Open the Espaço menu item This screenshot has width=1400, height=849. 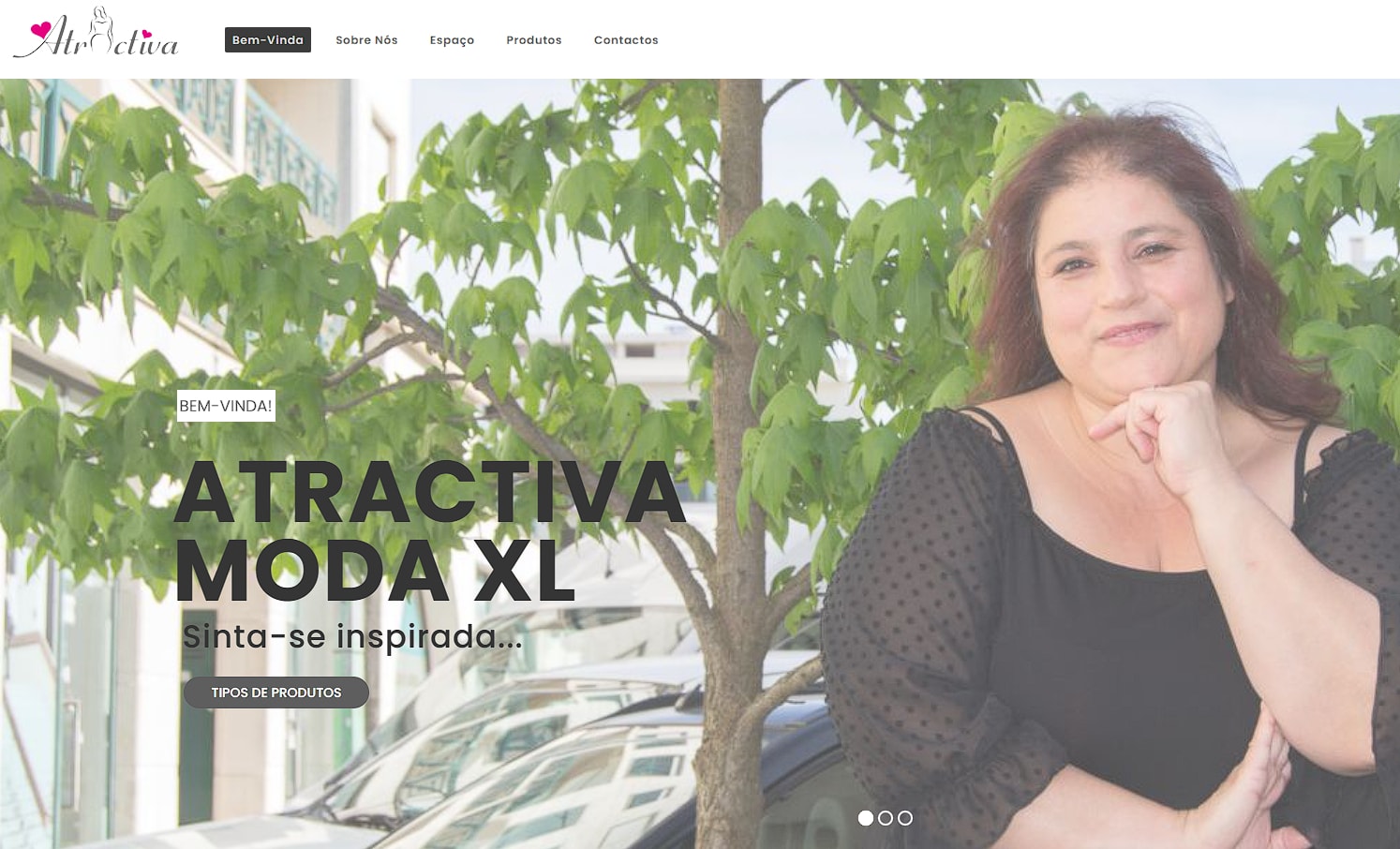(452, 40)
